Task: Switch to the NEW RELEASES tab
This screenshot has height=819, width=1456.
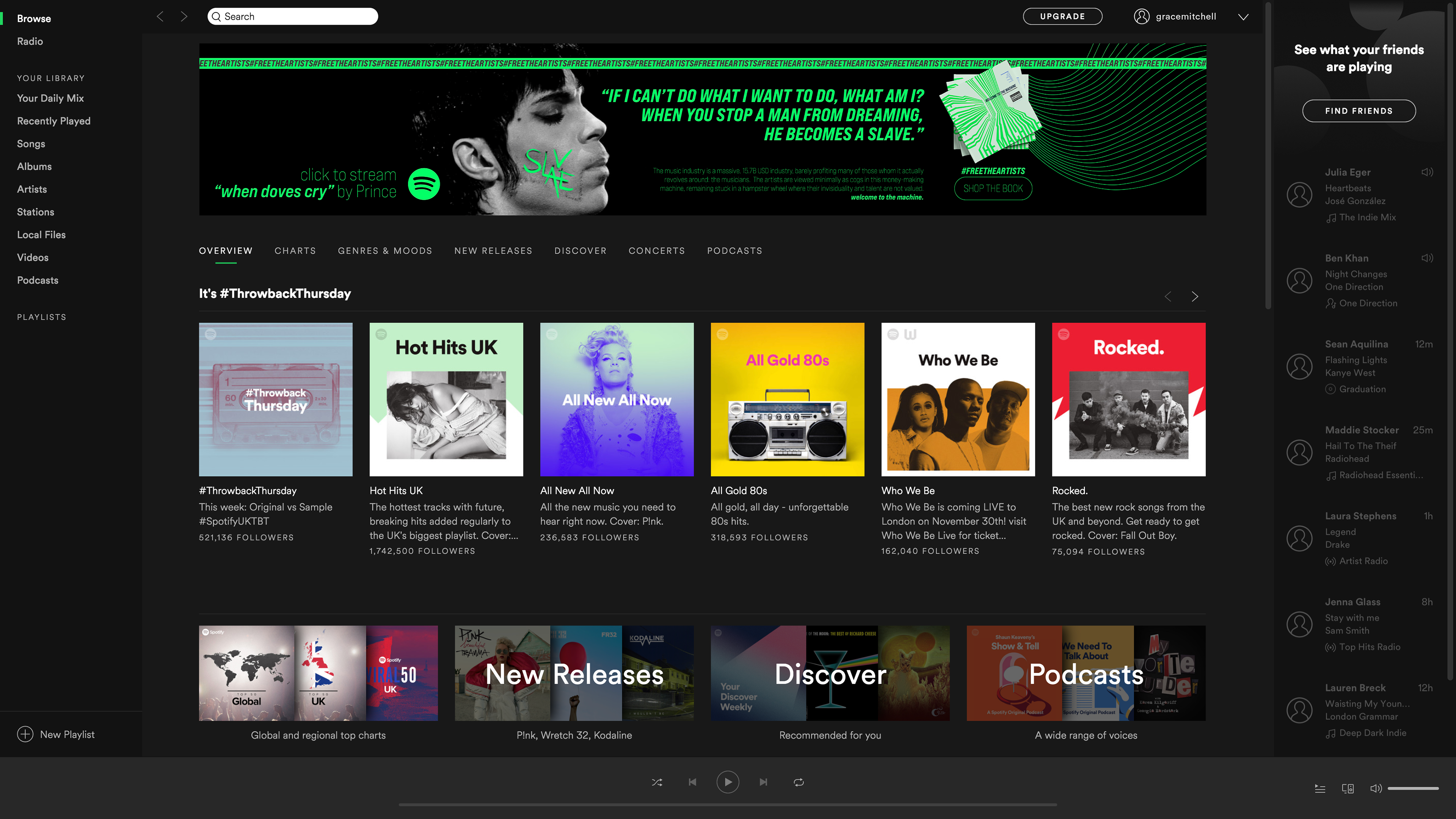Action: pyautogui.click(x=493, y=250)
